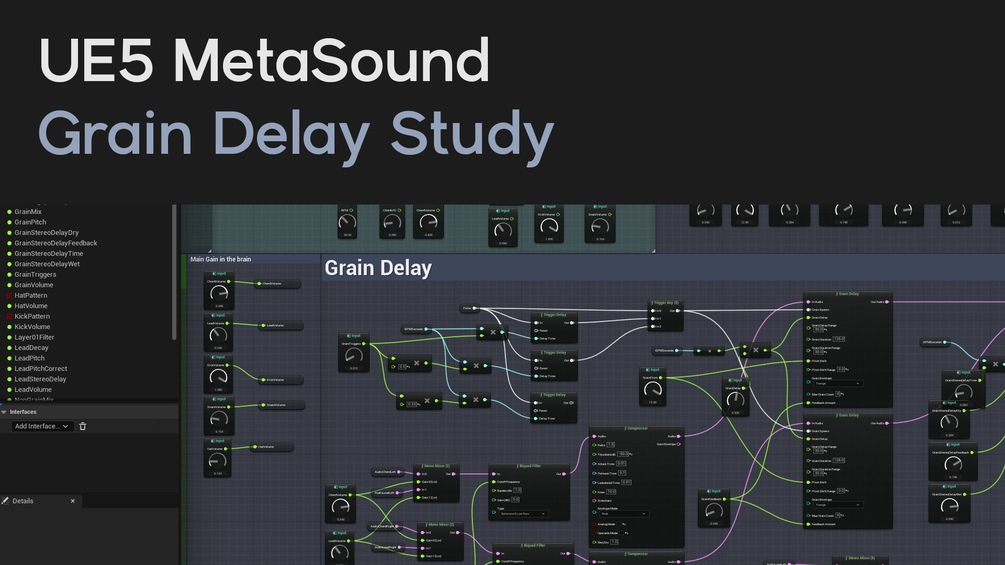Screen dimensions: 1005x565
Task: Click the ChordVolume knob in Main Gain comment
Action: (x=219, y=294)
